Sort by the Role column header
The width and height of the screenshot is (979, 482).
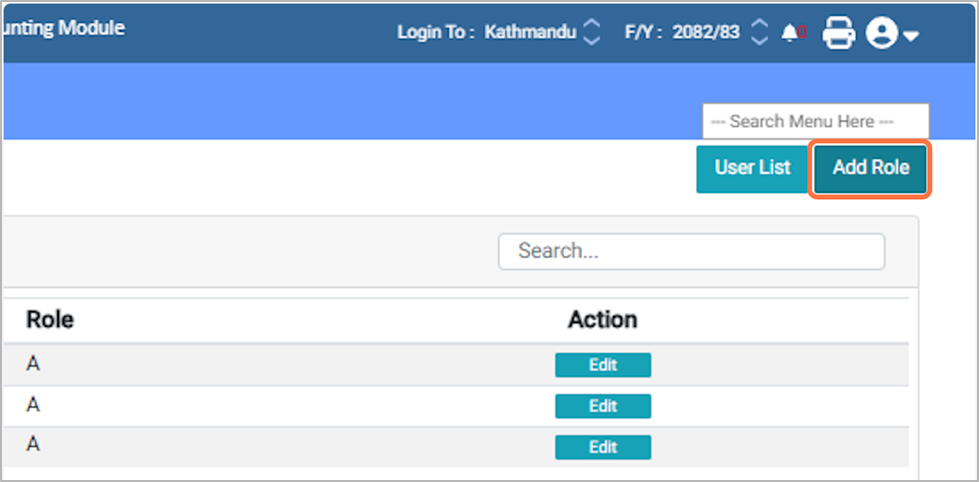coord(50,320)
